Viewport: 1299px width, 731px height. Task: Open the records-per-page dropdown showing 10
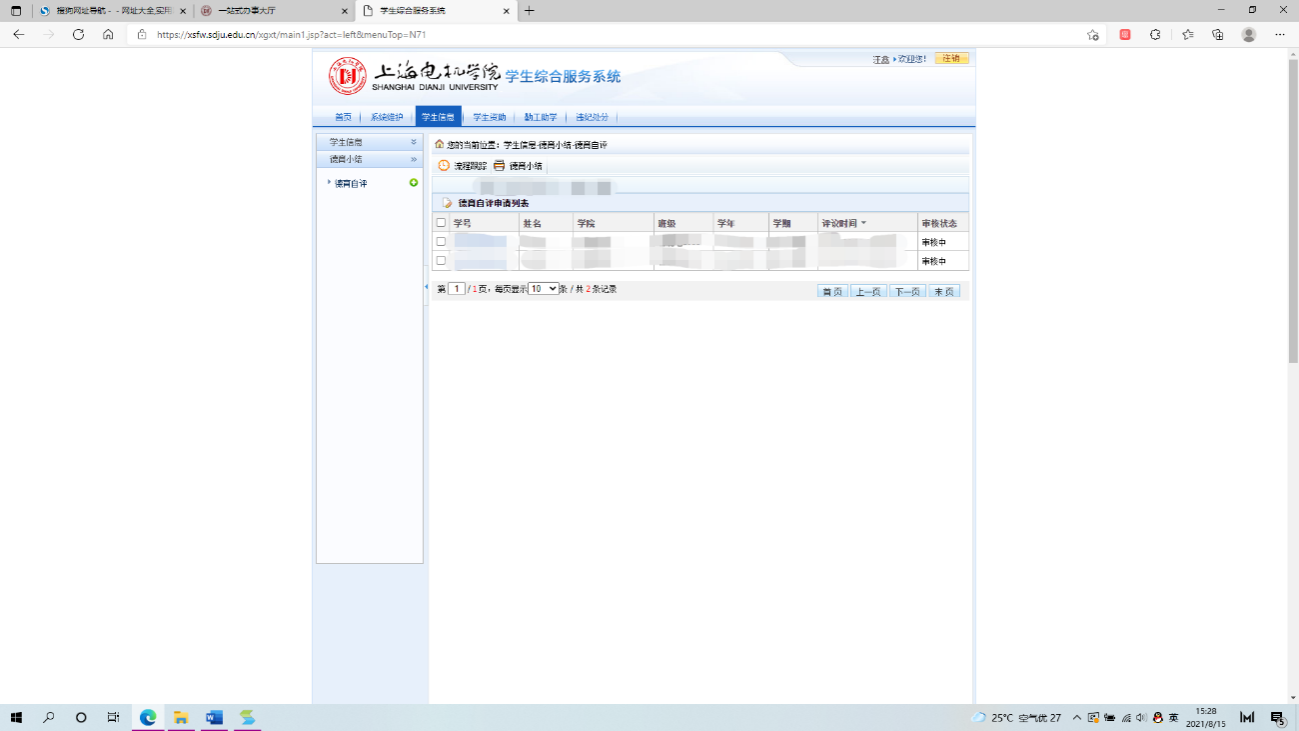click(x=543, y=289)
